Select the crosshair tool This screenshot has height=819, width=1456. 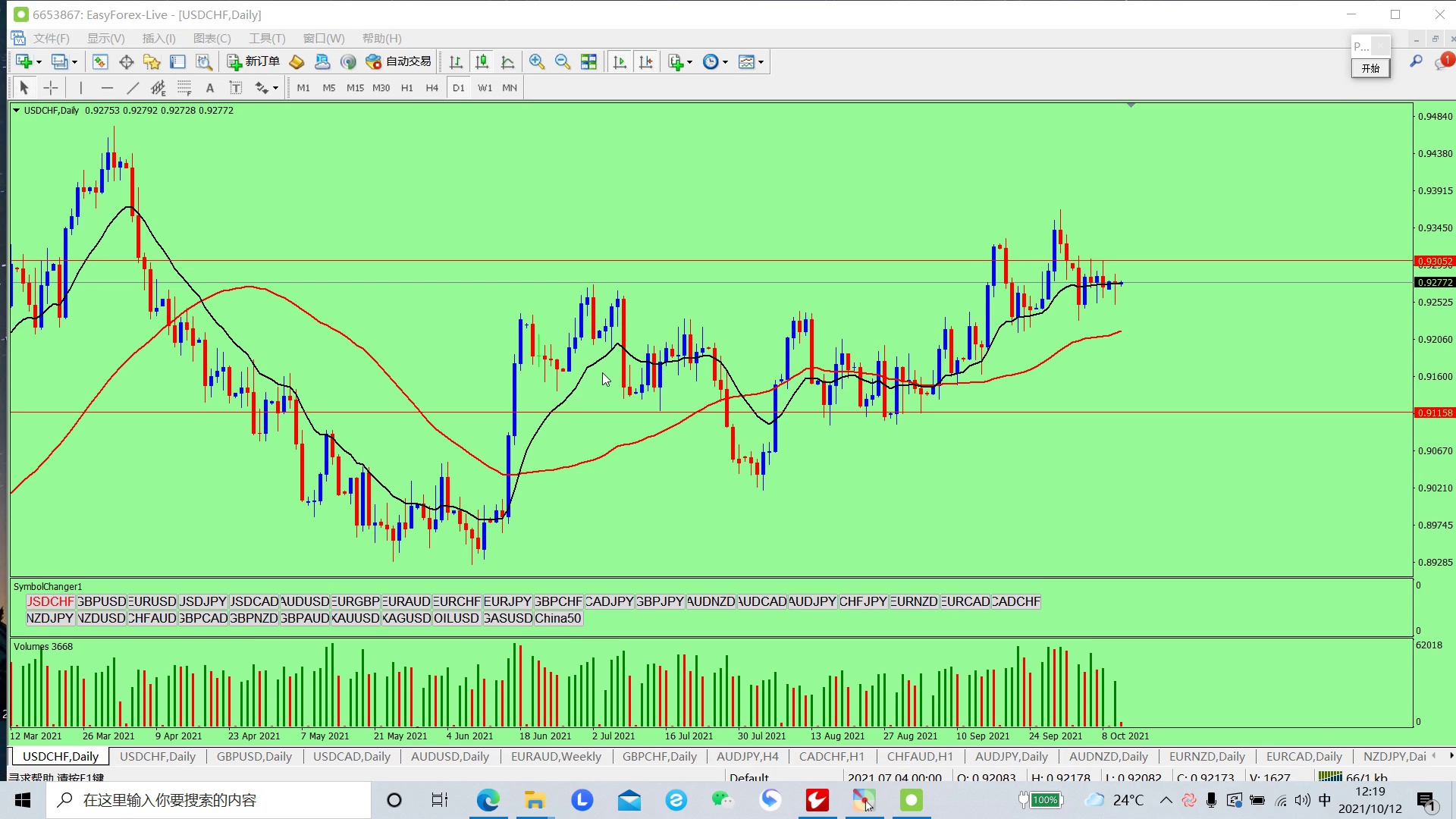51,88
